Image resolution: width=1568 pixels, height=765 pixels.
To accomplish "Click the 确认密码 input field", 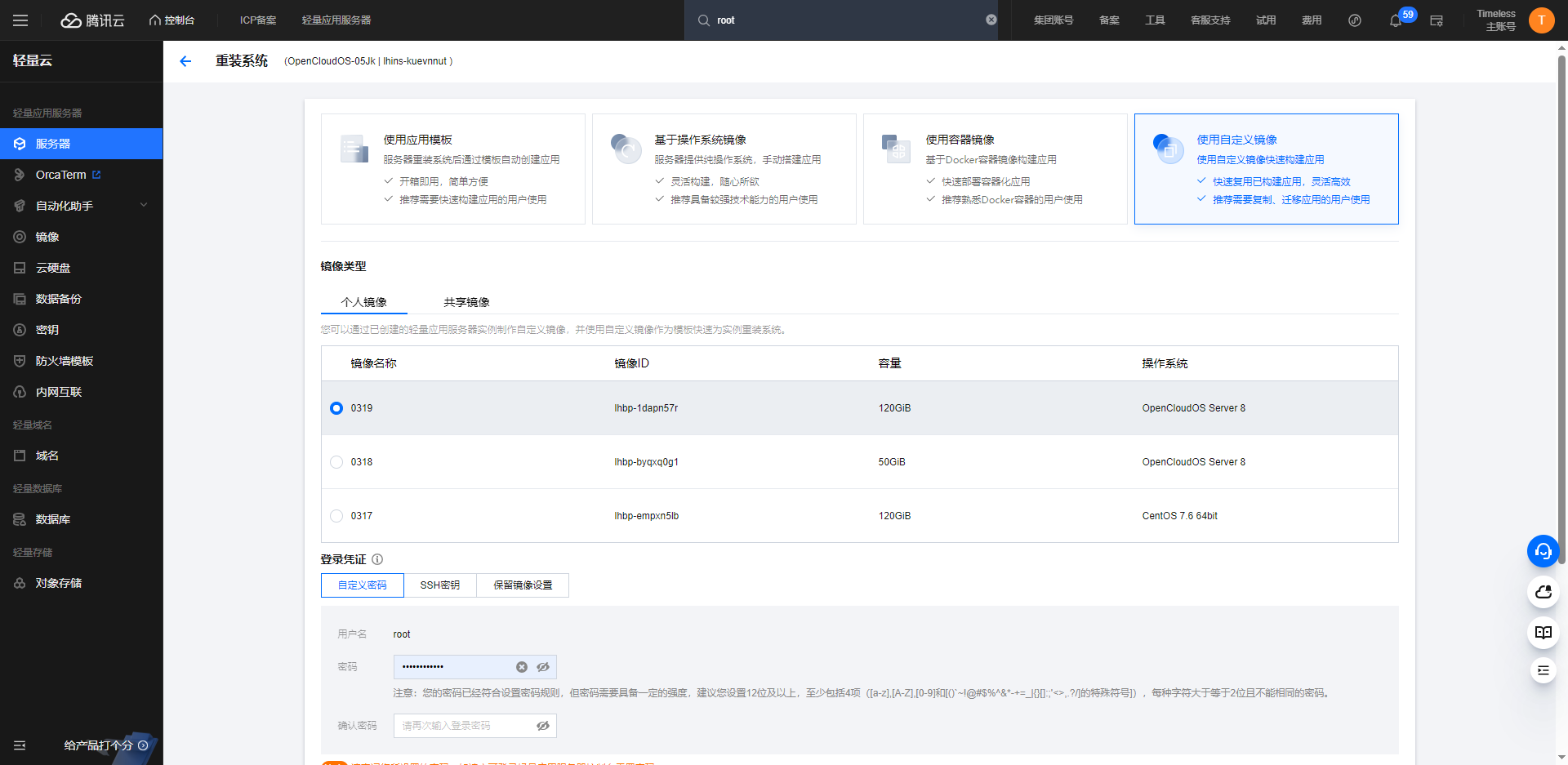I will click(474, 726).
